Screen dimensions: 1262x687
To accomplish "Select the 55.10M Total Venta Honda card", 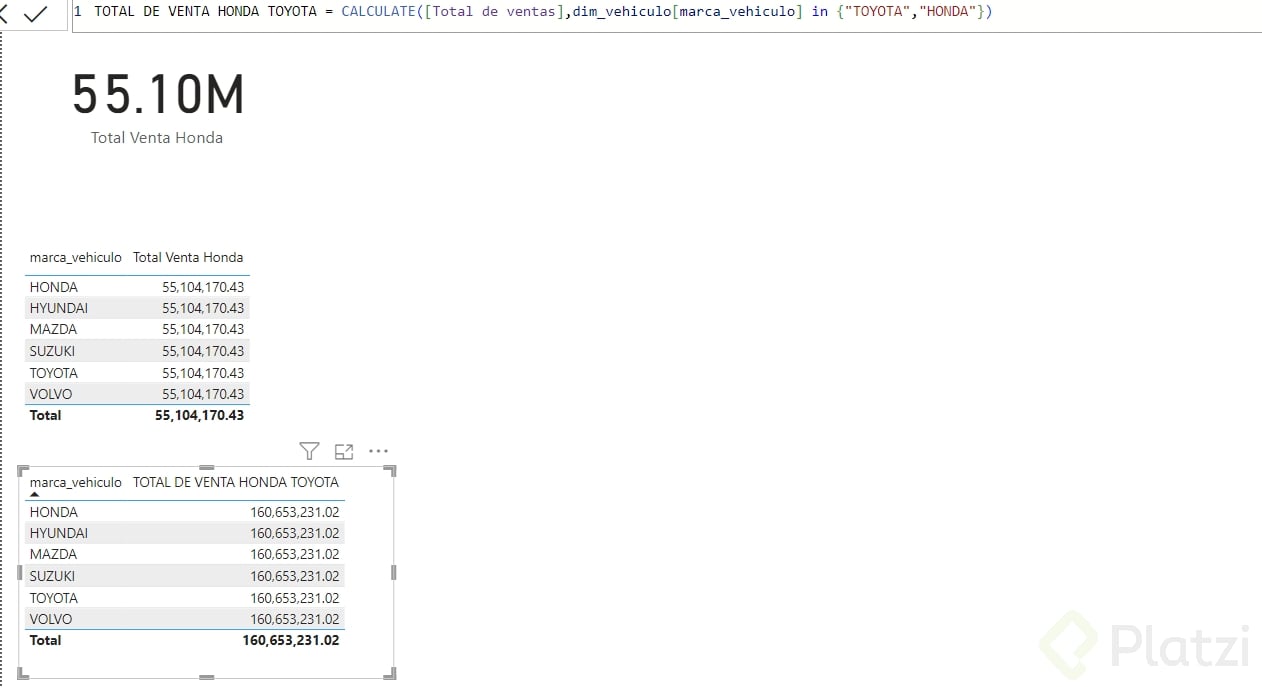I will pyautogui.click(x=156, y=100).
